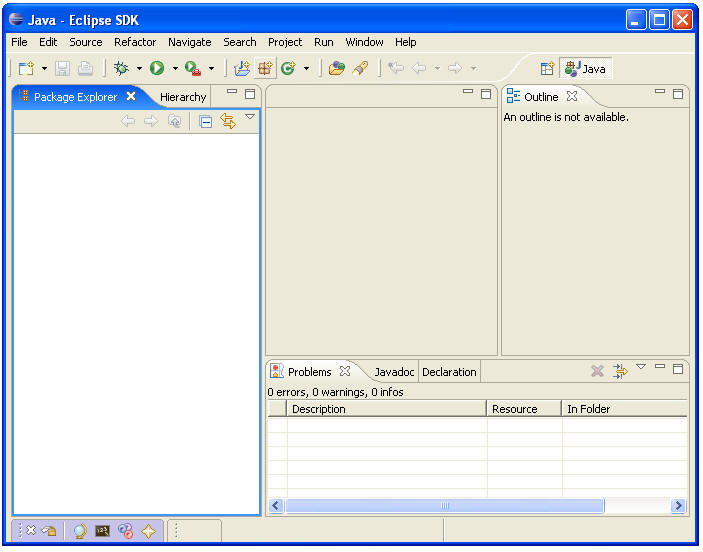Click the Problems horizontal scrollbar thumb
The image size is (703, 552).
point(445,506)
